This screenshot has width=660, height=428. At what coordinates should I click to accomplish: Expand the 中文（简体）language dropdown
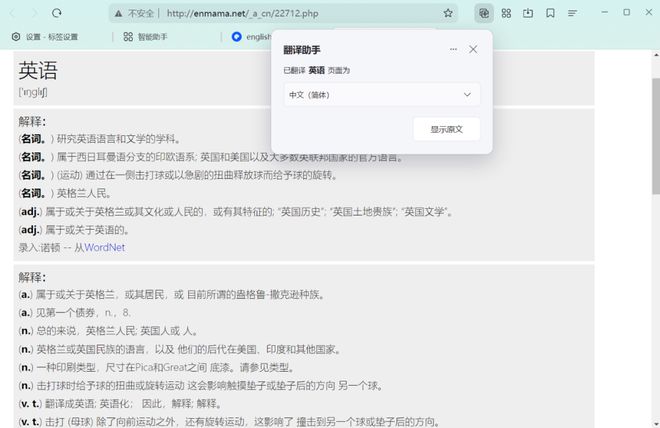[x=382, y=95]
